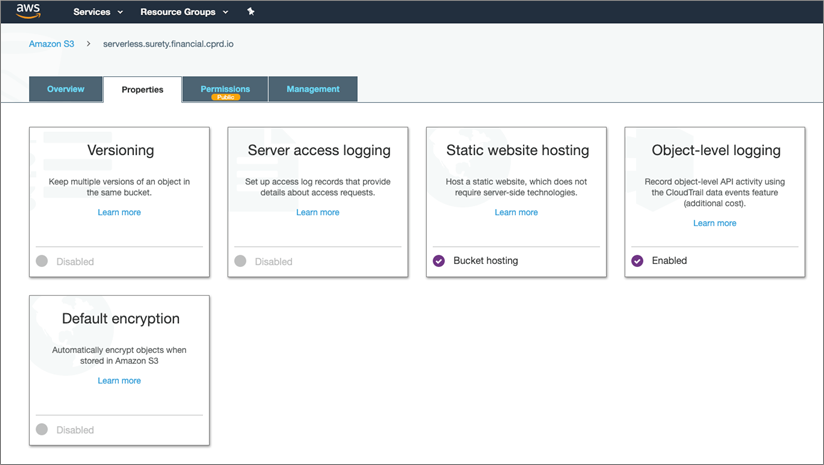The image size is (824, 465).
Task: Click Disabled text in Default encryption card
Action: click(75, 430)
